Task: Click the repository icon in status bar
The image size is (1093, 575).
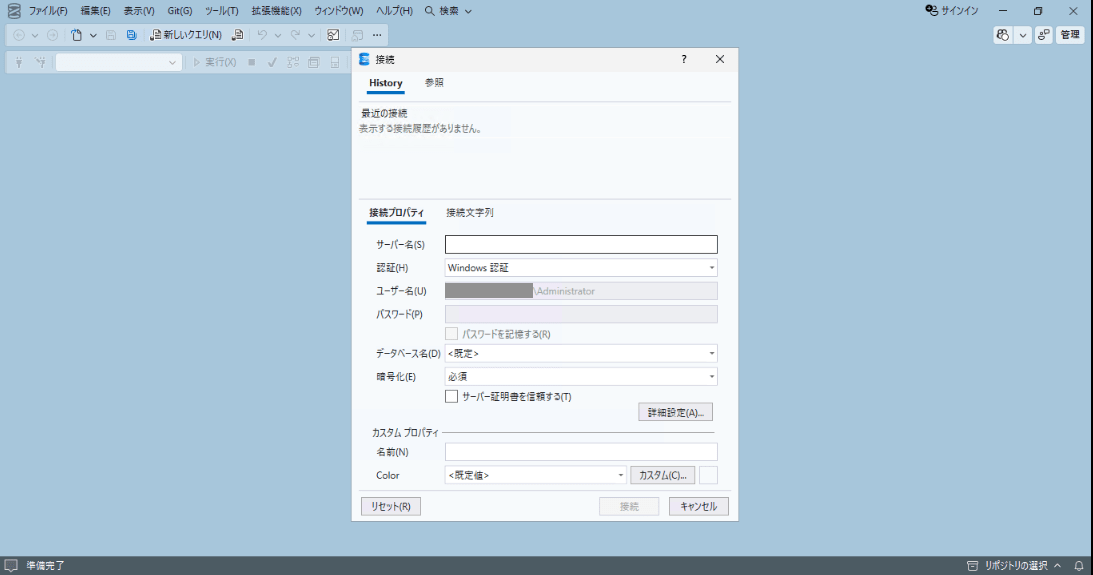Action: pos(972,565)
